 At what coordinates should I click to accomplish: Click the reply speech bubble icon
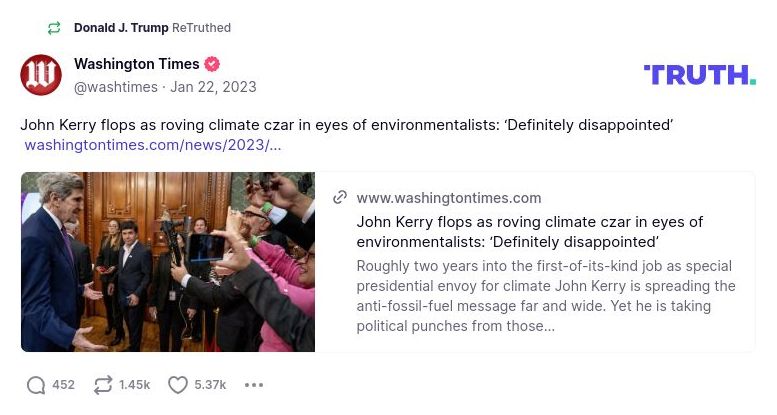click(x=36, y=385)
